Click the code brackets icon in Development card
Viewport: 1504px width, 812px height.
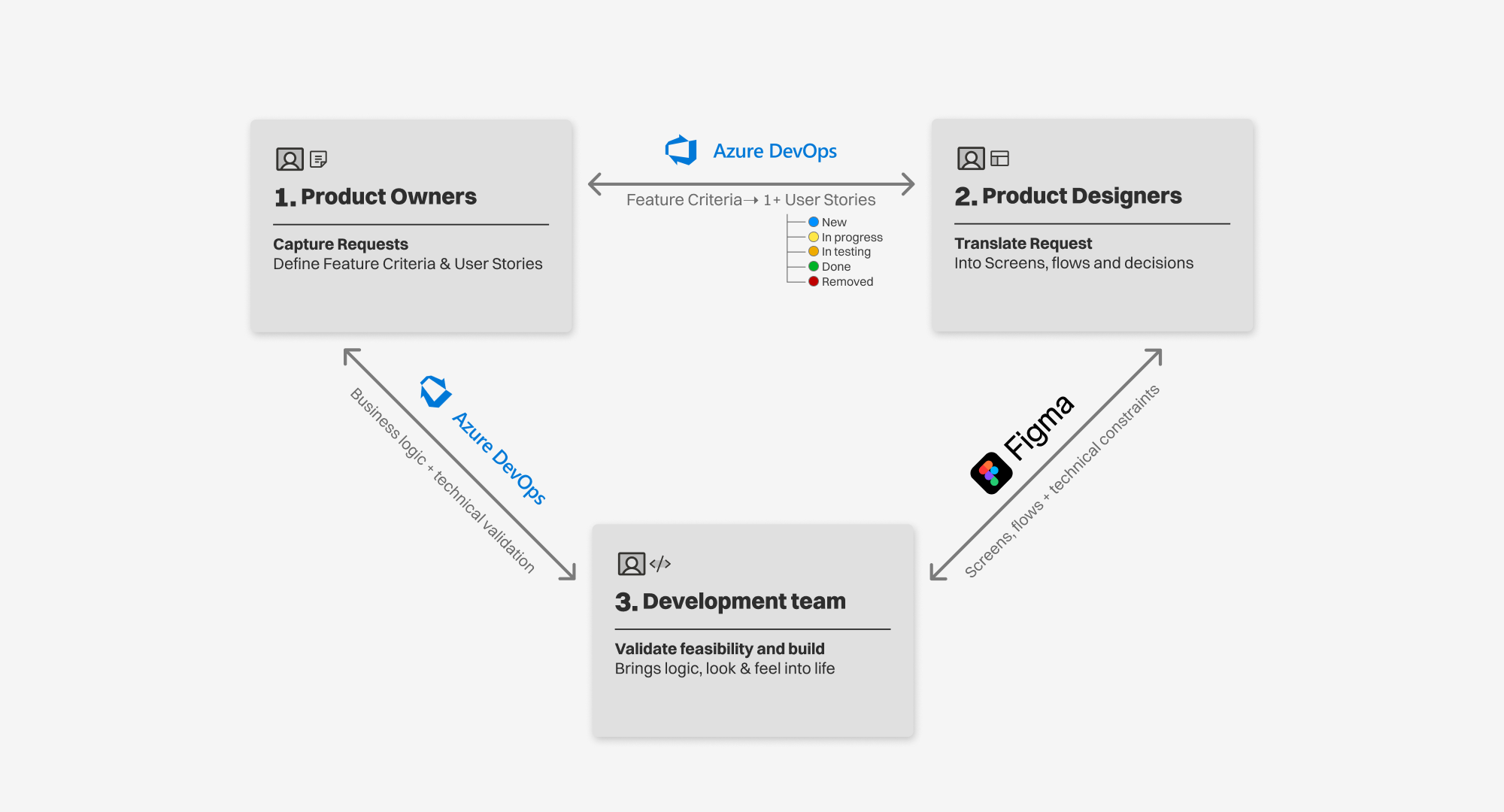pyautogui.click(x=660, y=564)
